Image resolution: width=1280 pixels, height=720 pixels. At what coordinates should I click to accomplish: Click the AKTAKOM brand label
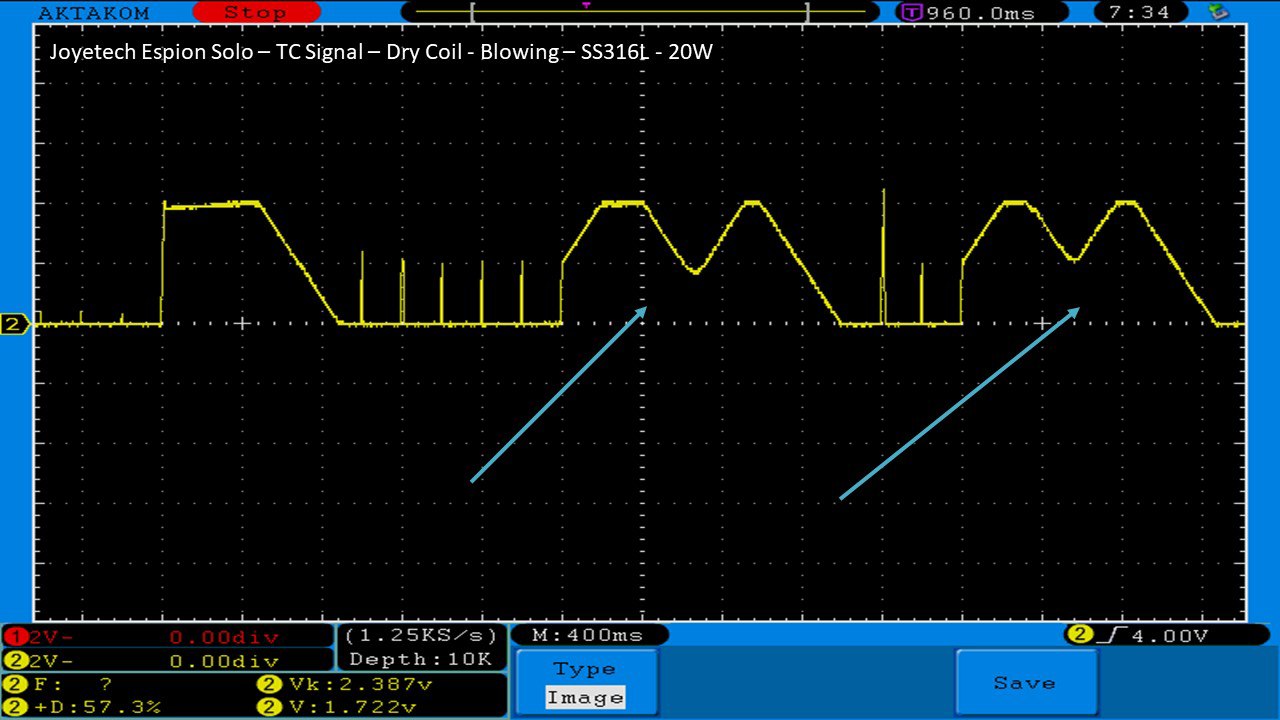[93, 13]
